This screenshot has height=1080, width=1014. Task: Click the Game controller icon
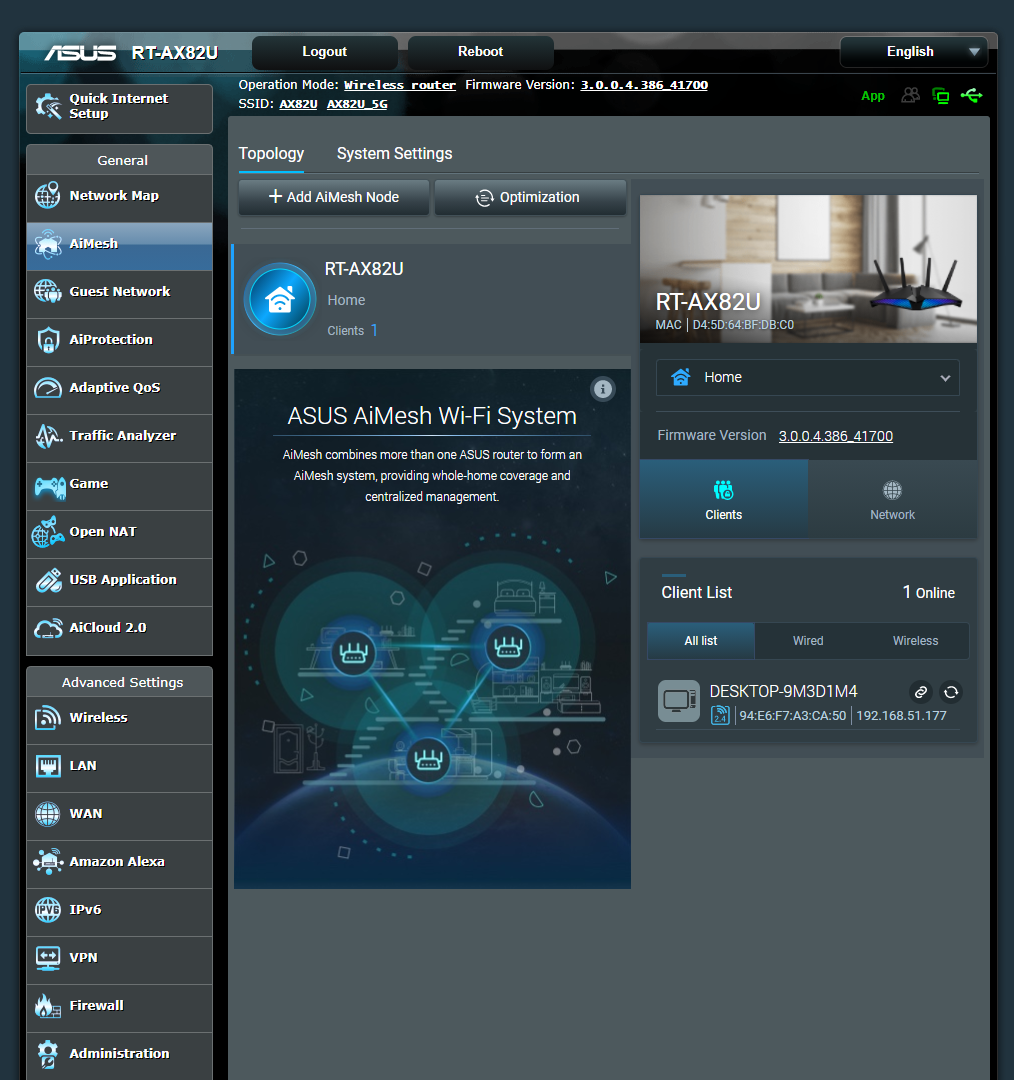[x=50, y=487]
